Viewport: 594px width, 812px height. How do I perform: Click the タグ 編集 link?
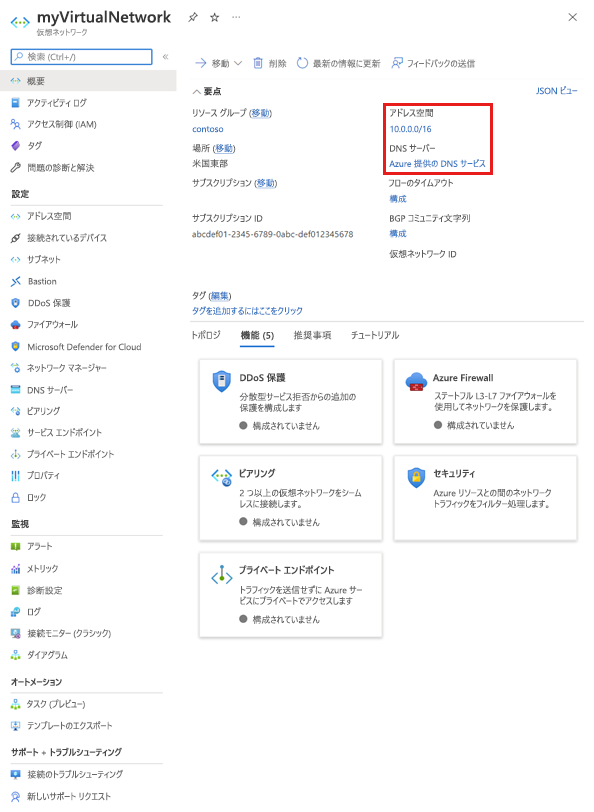point(220,296)
